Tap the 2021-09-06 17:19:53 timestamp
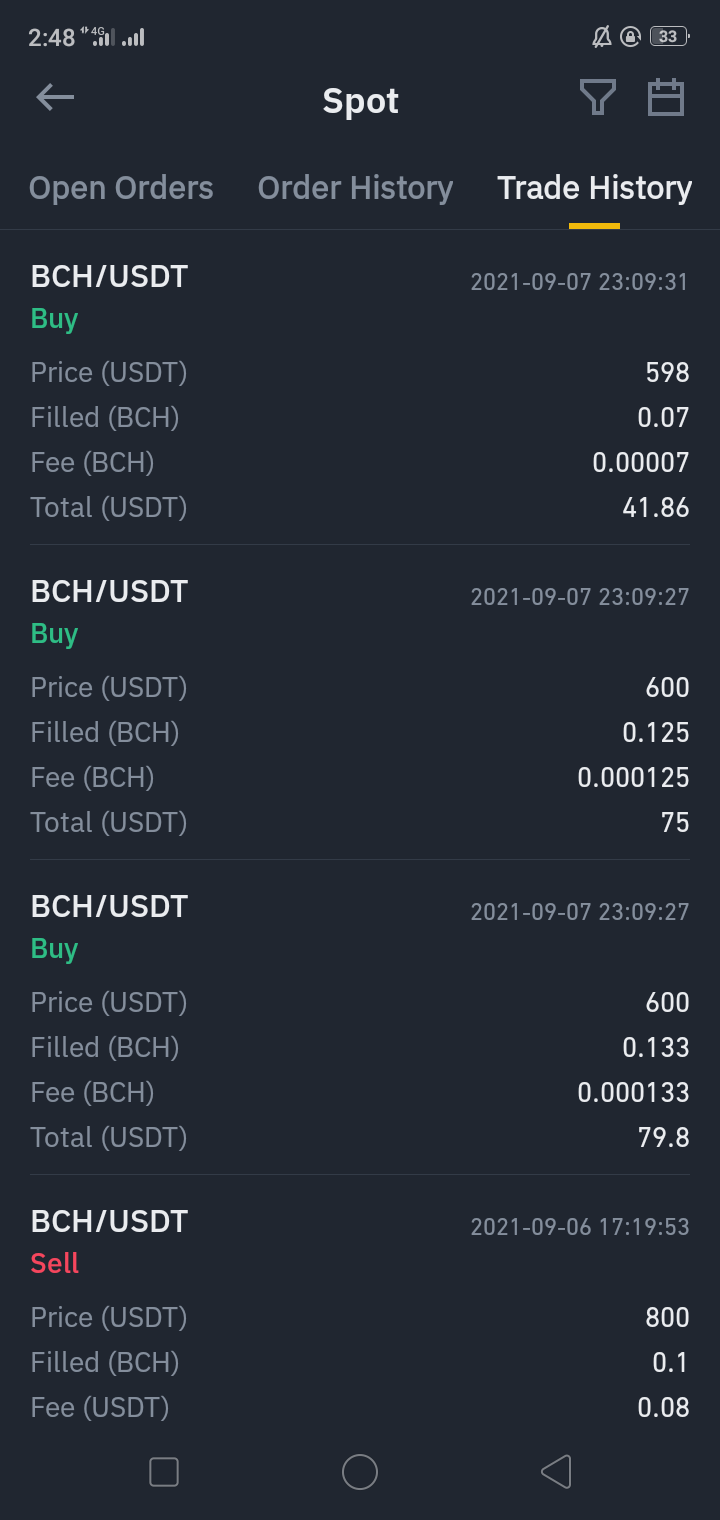Viewport: 720px width, 1520px height. click(x=580, y=1227)
